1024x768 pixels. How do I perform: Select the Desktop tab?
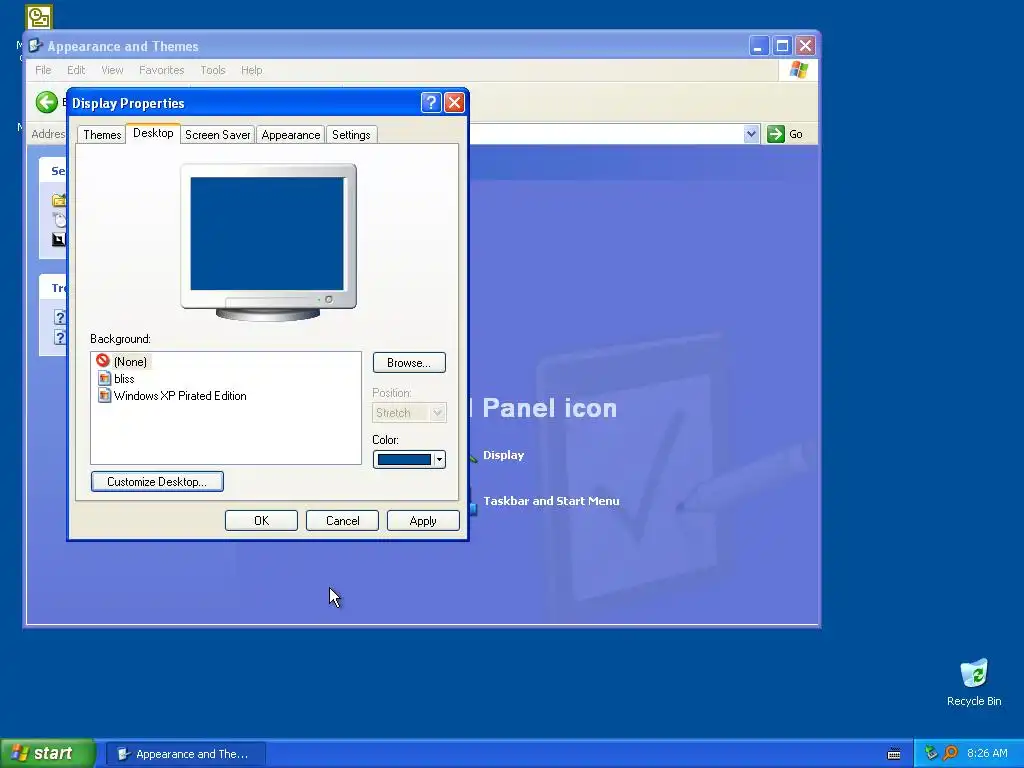[153, 133]
